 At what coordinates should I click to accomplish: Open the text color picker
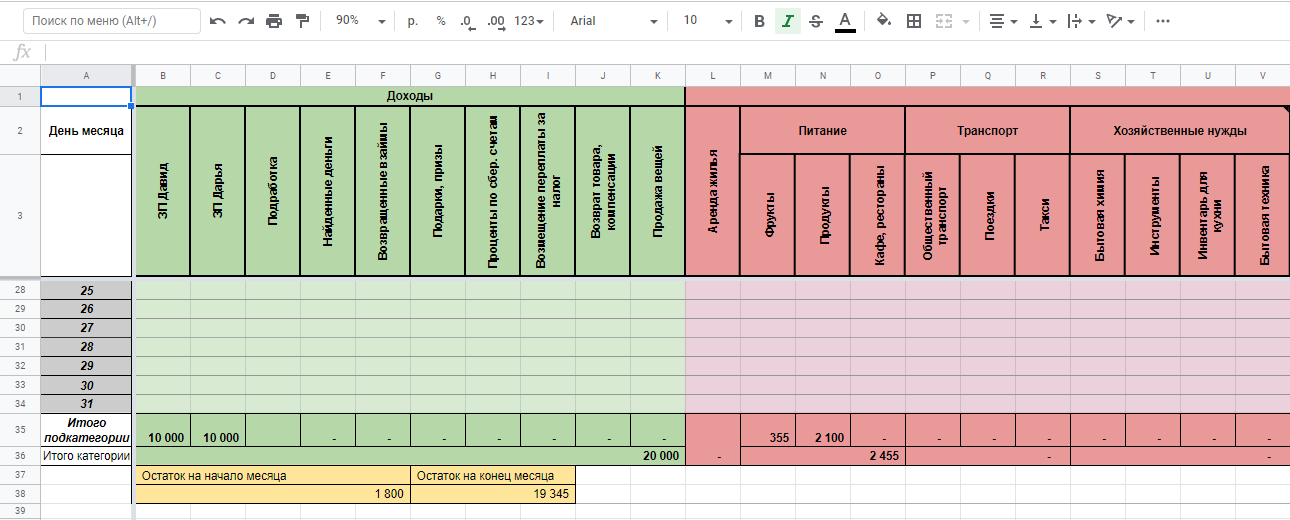[x=845, y=21]
